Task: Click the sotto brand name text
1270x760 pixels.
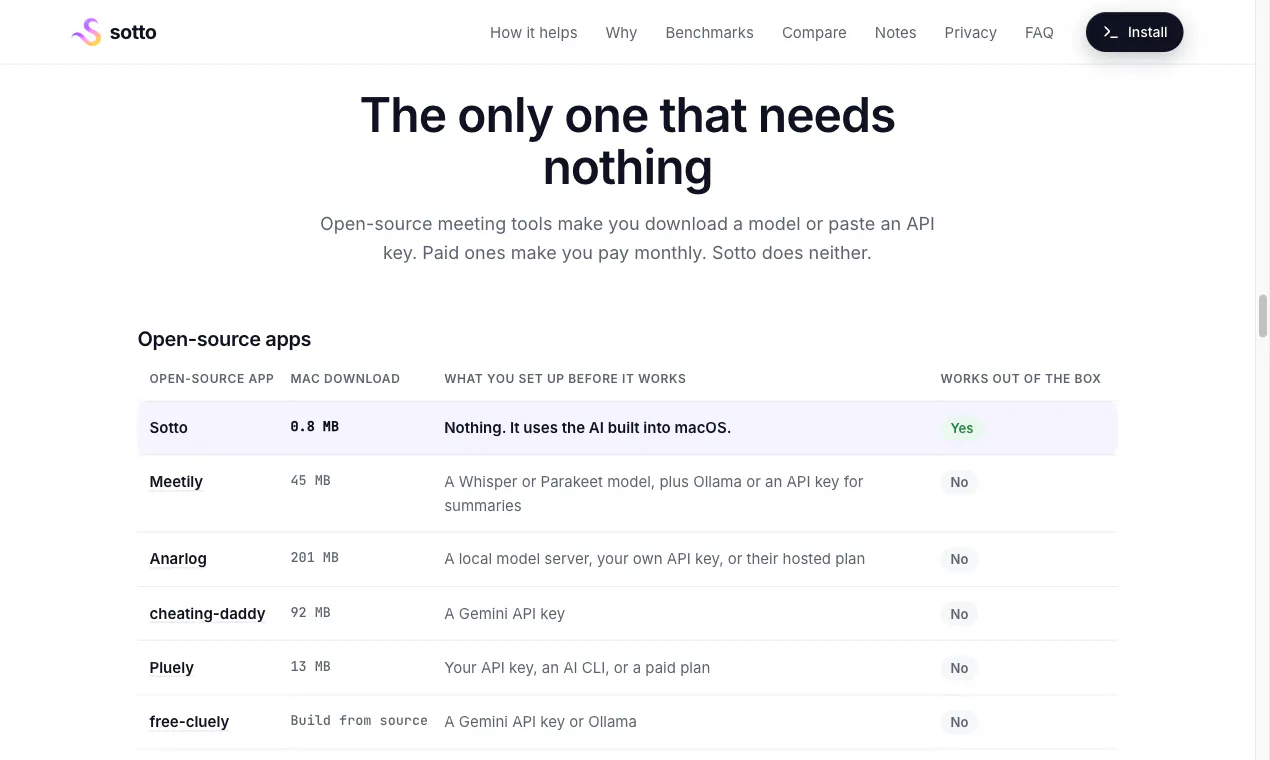Action: (x=133, y=32)
